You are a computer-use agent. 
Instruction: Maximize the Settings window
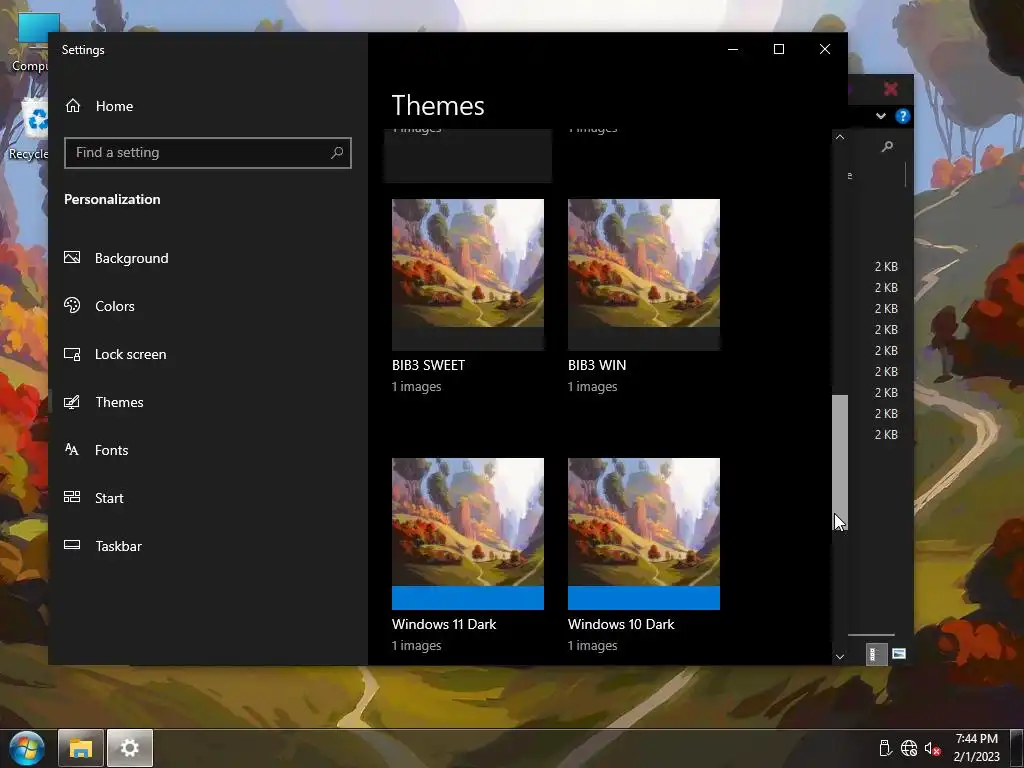click(x=778, y=50)
